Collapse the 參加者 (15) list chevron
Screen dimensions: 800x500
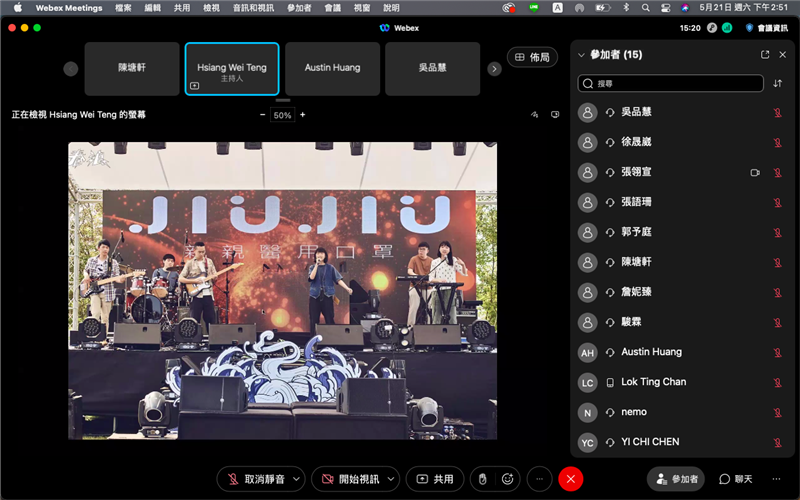pyautogui.click(x=581, y=55)
